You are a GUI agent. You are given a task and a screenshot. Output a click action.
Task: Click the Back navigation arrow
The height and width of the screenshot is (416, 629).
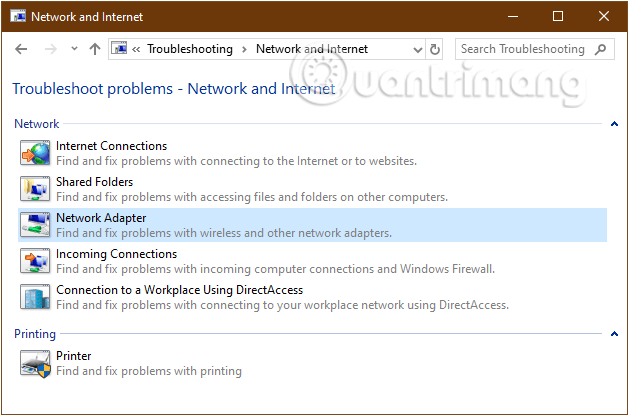pos(22,49)
